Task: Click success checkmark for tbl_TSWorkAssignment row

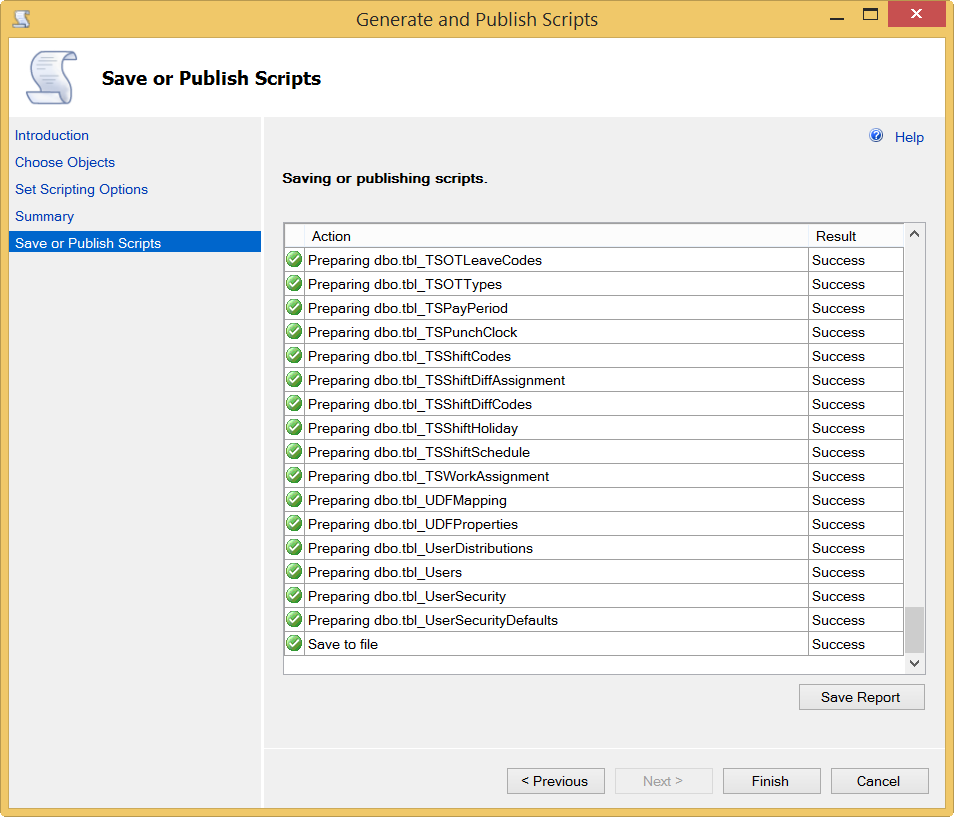Action: 294,476
